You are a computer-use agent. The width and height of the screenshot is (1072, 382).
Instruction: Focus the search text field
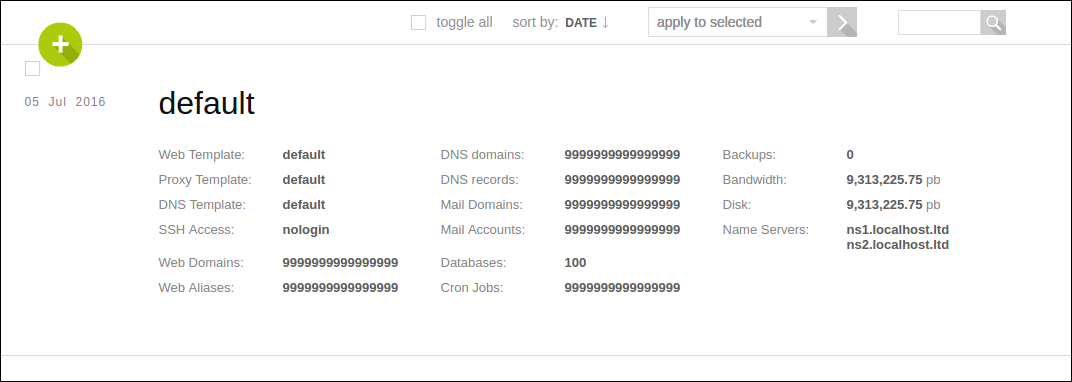(939, 23)
